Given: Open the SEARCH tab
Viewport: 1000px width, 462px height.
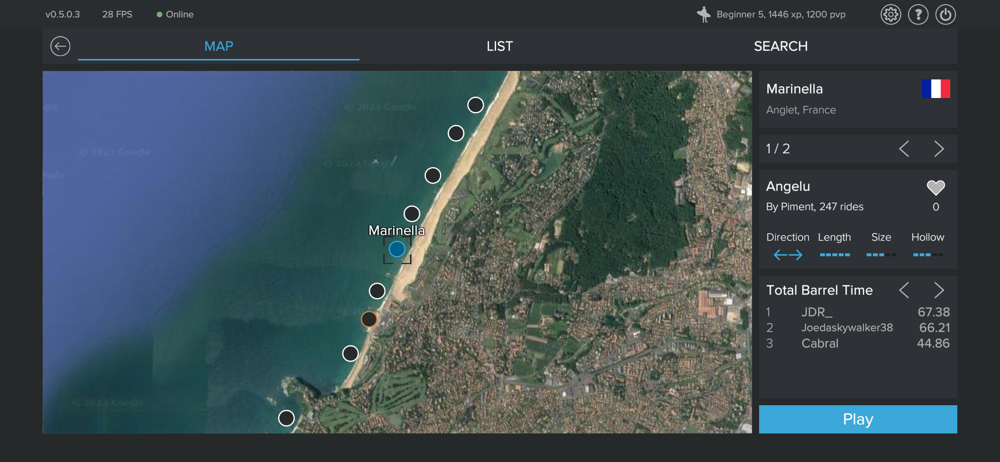Looking at the screenshot, I should point(781,47).
